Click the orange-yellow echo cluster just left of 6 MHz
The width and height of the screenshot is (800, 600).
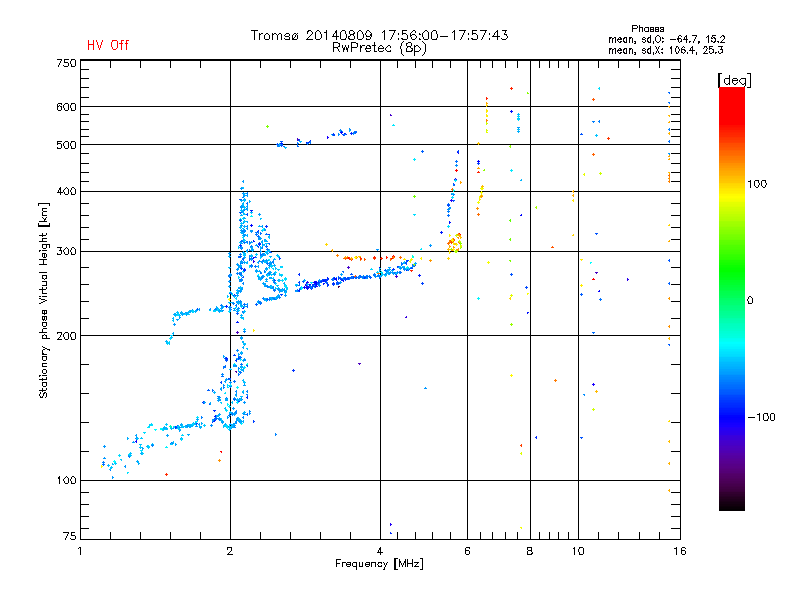tap(455, 243)
